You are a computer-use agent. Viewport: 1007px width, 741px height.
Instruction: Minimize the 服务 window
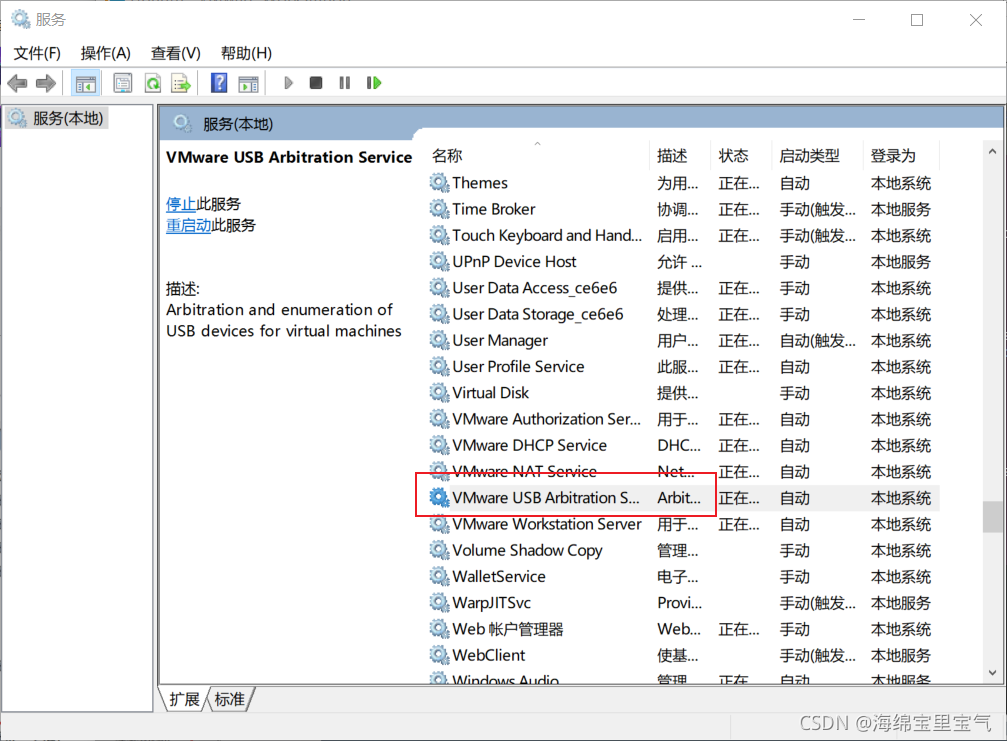(859, 20)
